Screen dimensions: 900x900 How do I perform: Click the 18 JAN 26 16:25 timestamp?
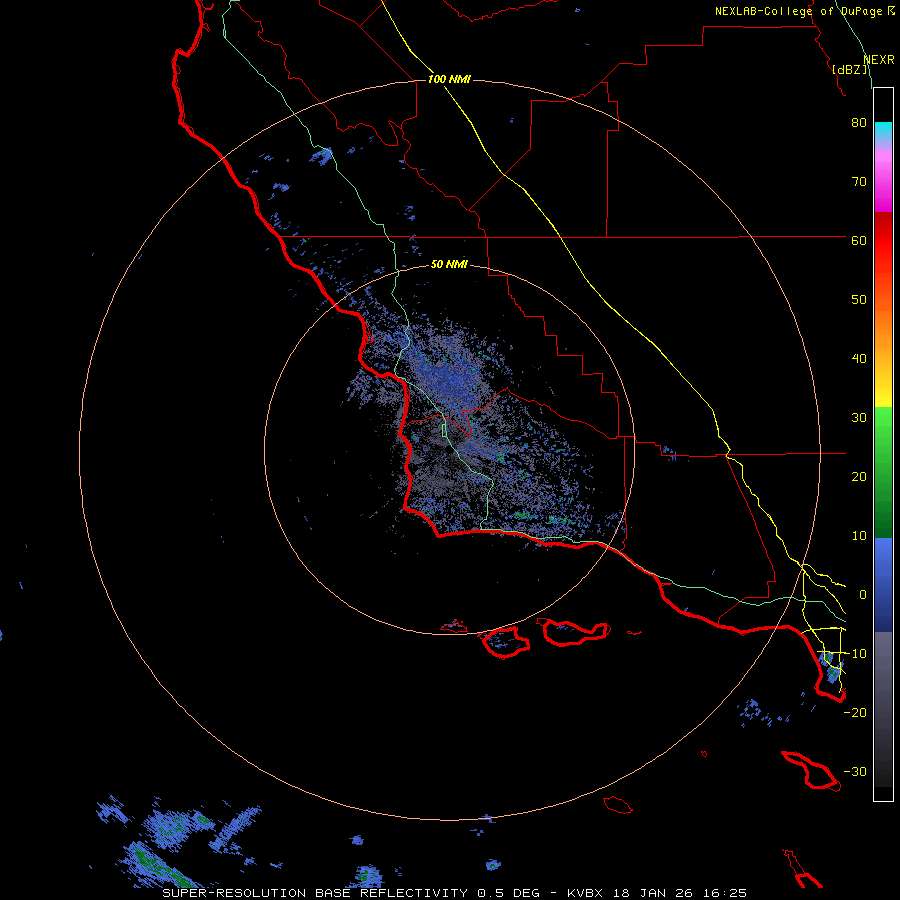(680, 893)
